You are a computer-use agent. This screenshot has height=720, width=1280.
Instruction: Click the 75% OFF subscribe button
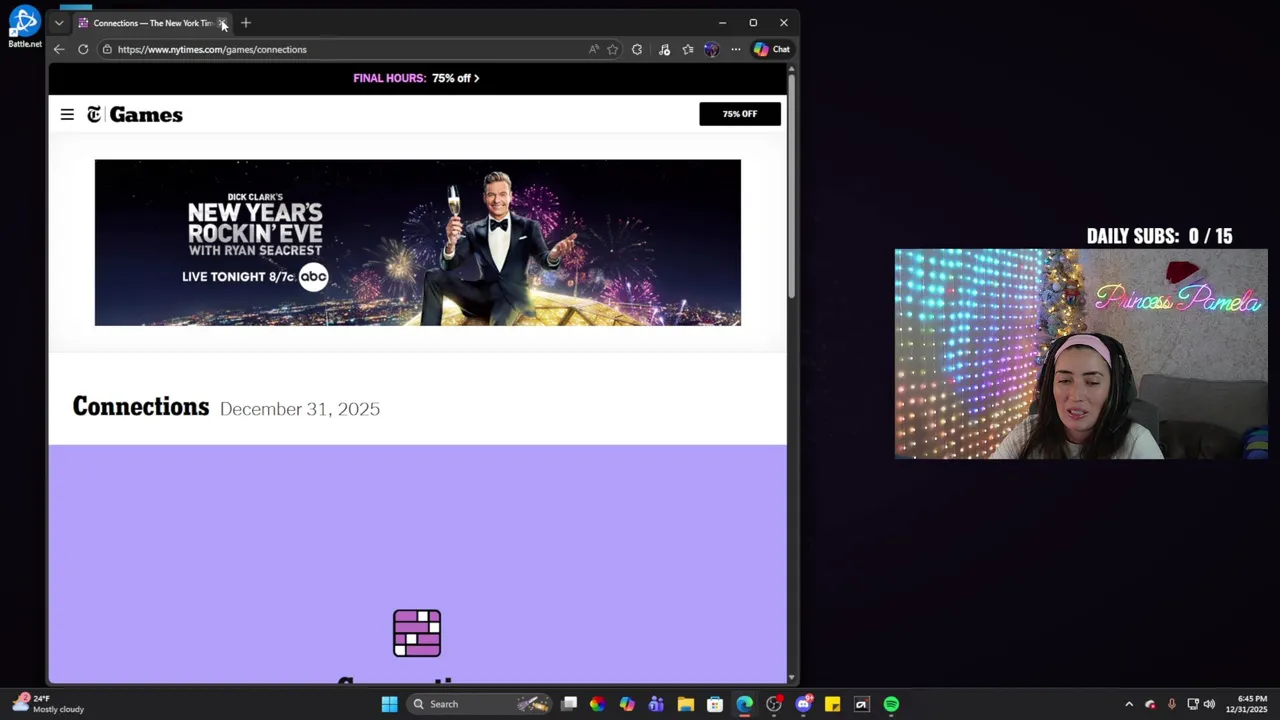(740, 114)
